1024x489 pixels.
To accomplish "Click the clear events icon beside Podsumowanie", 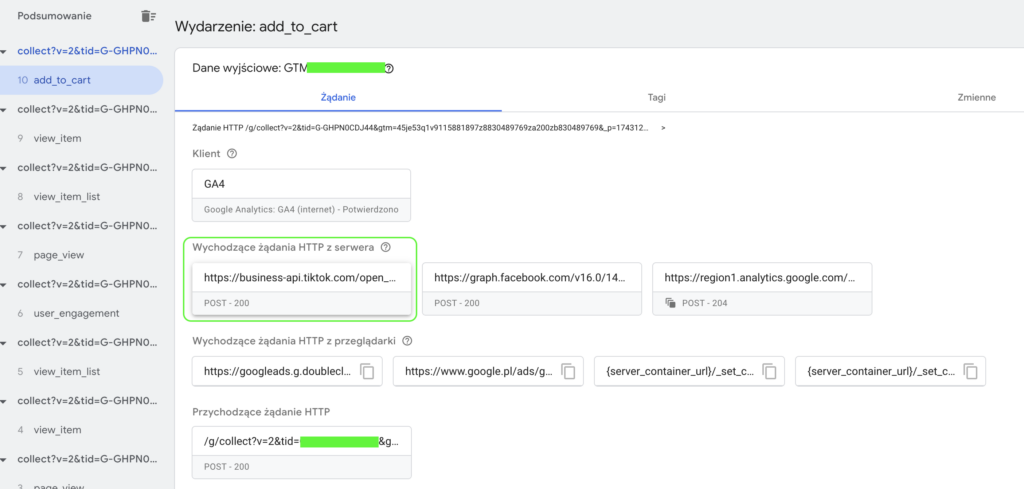I will tap(148, 16).
